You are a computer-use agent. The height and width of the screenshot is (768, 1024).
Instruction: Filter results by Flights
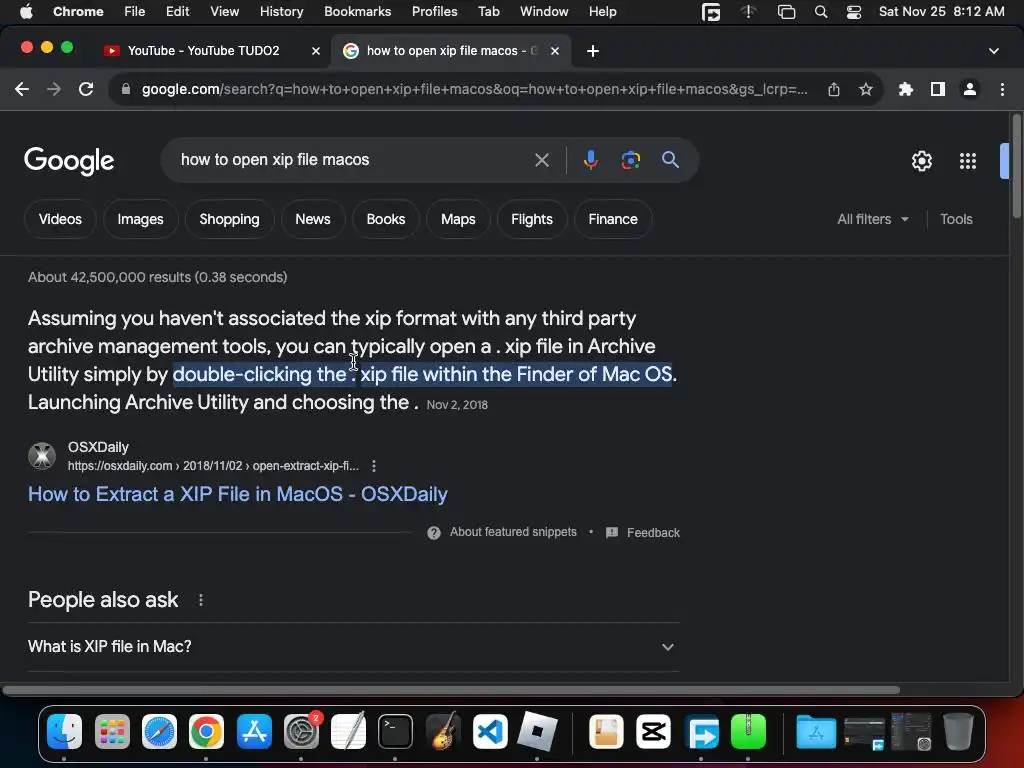tap(532, 219)
